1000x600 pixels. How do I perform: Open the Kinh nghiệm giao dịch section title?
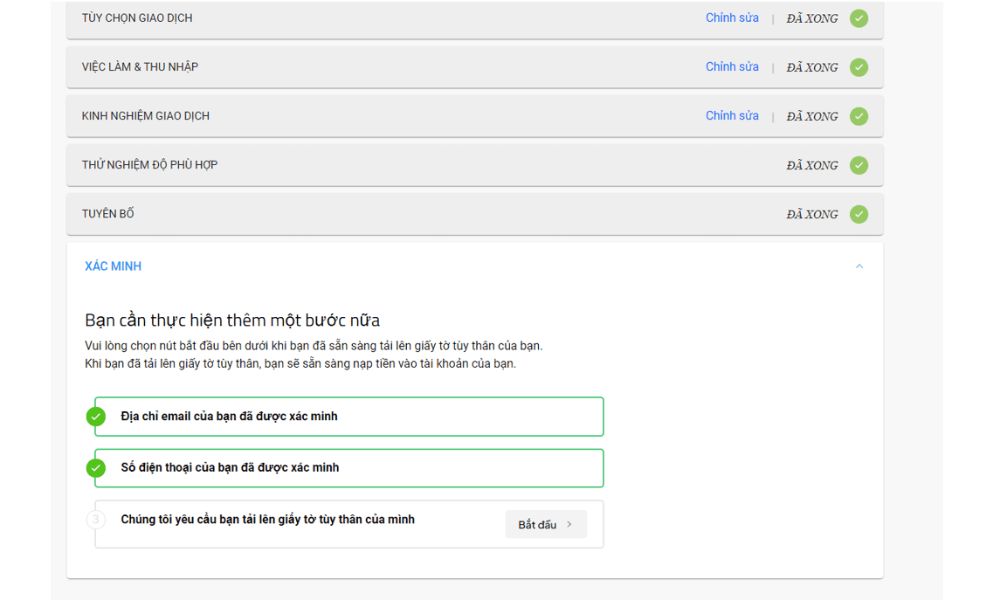(146, 116)
